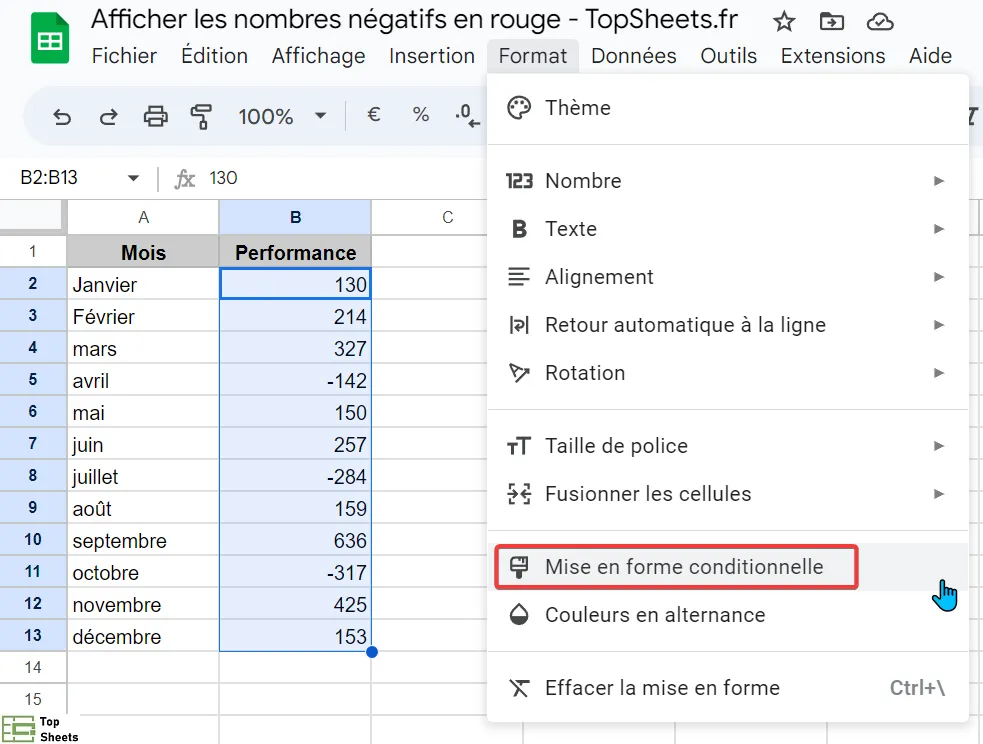Decrease decimal places
Screen dimensions: 983x744
click(x=468, y=116)
